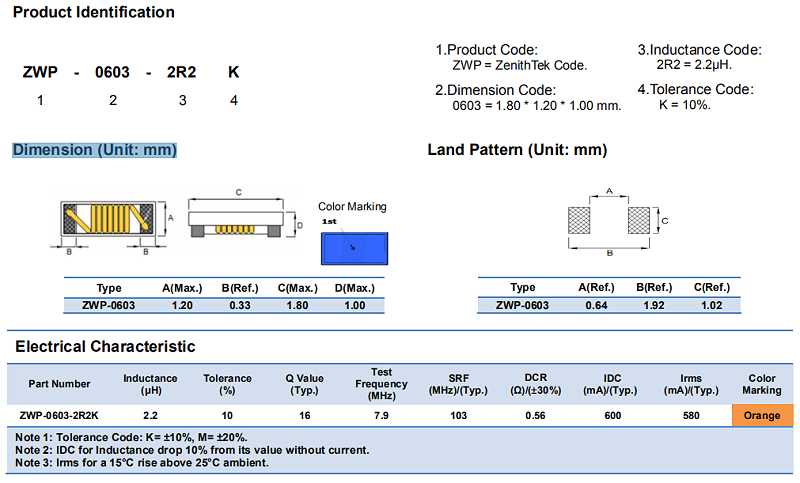
Task: Click the "Tolerance (%)" column header
Action: [x=228, y=385]
